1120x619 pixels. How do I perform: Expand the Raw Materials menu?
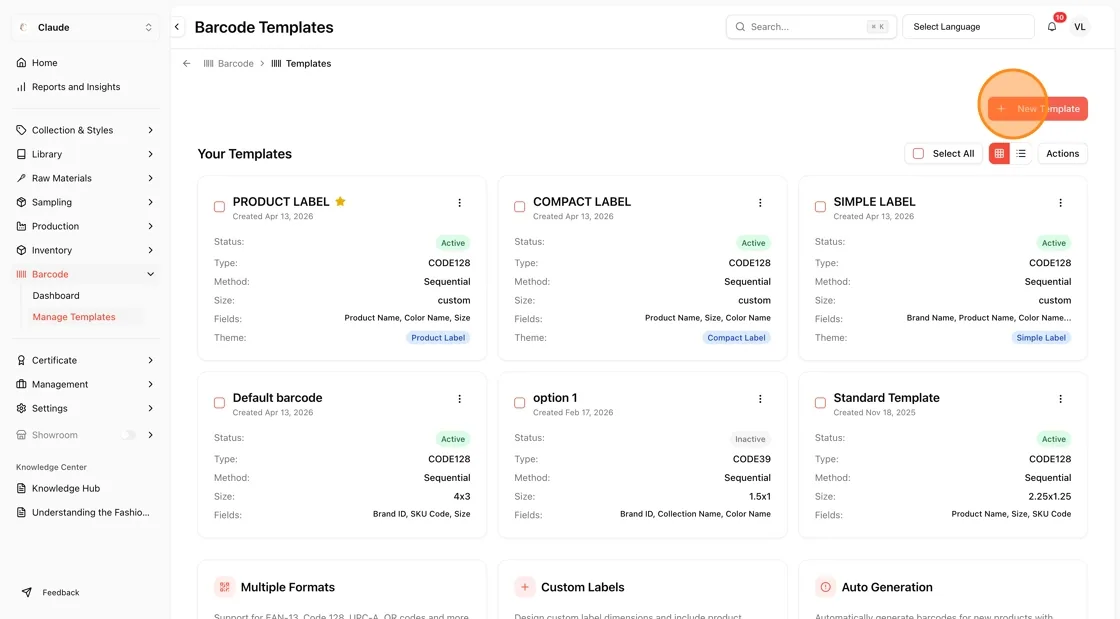coord(85,178)
